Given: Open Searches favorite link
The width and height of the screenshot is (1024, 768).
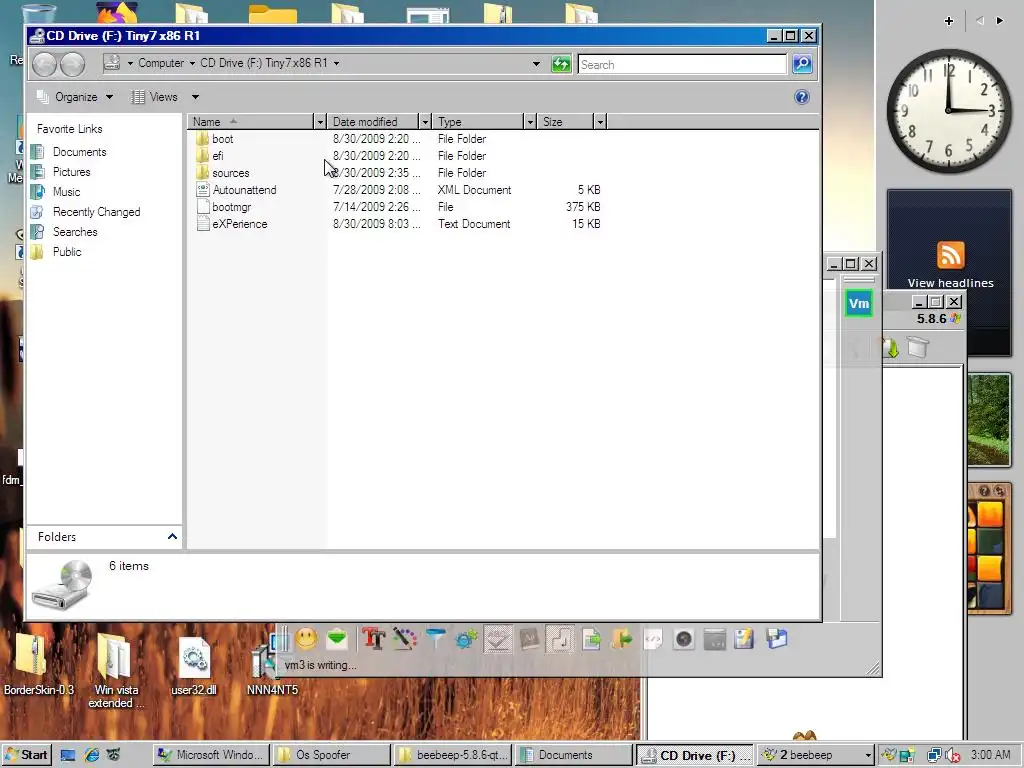Looking at the screenshot, I should pyautogui.click(x=74, y=232).
